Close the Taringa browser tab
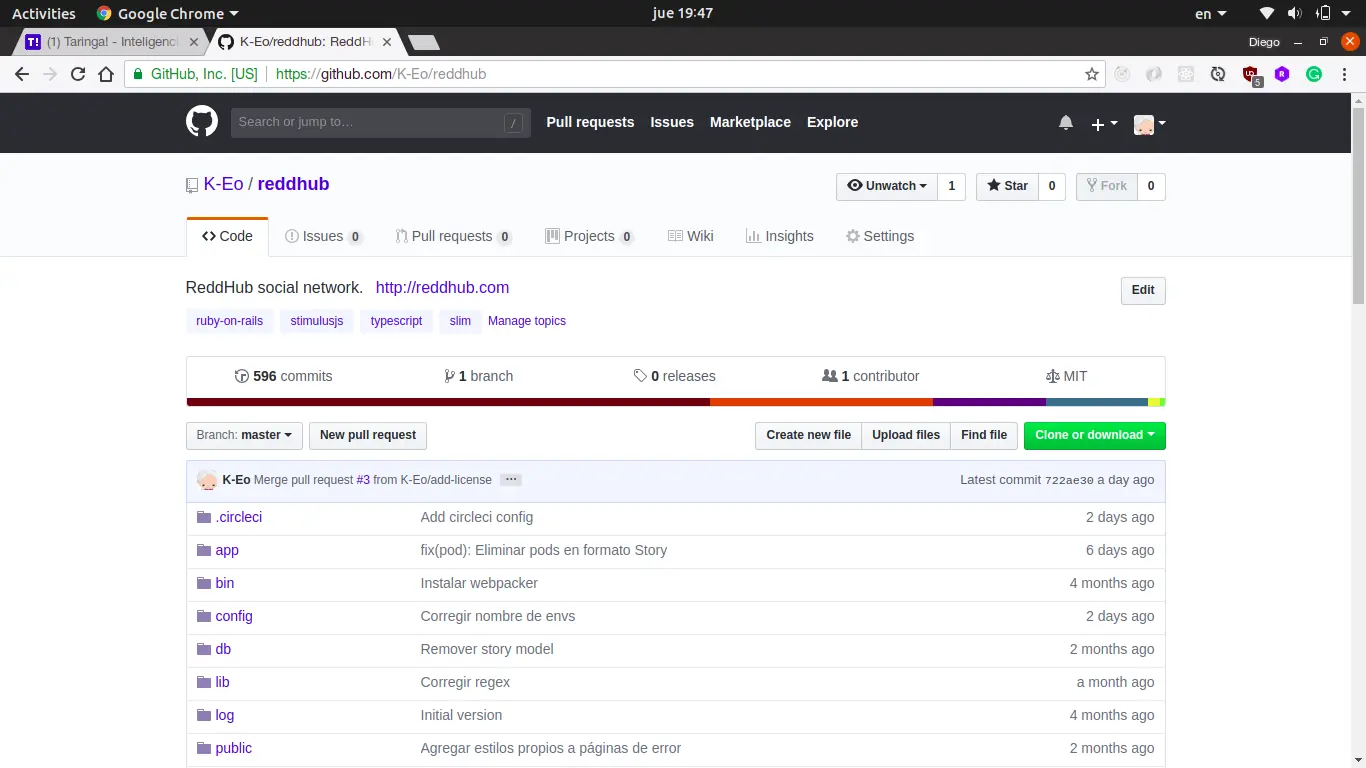 click(x=194, y=42)
